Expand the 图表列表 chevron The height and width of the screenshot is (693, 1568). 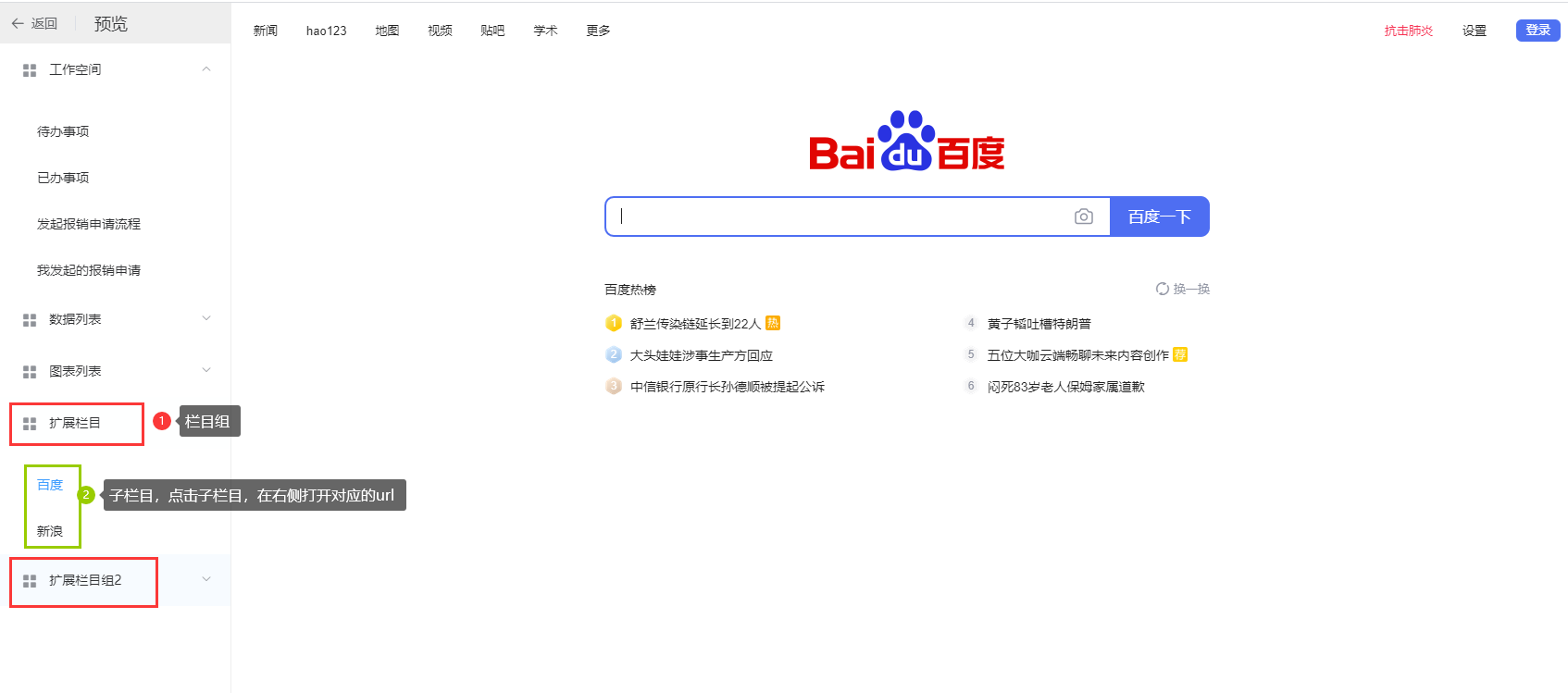(x=206, y=370)
